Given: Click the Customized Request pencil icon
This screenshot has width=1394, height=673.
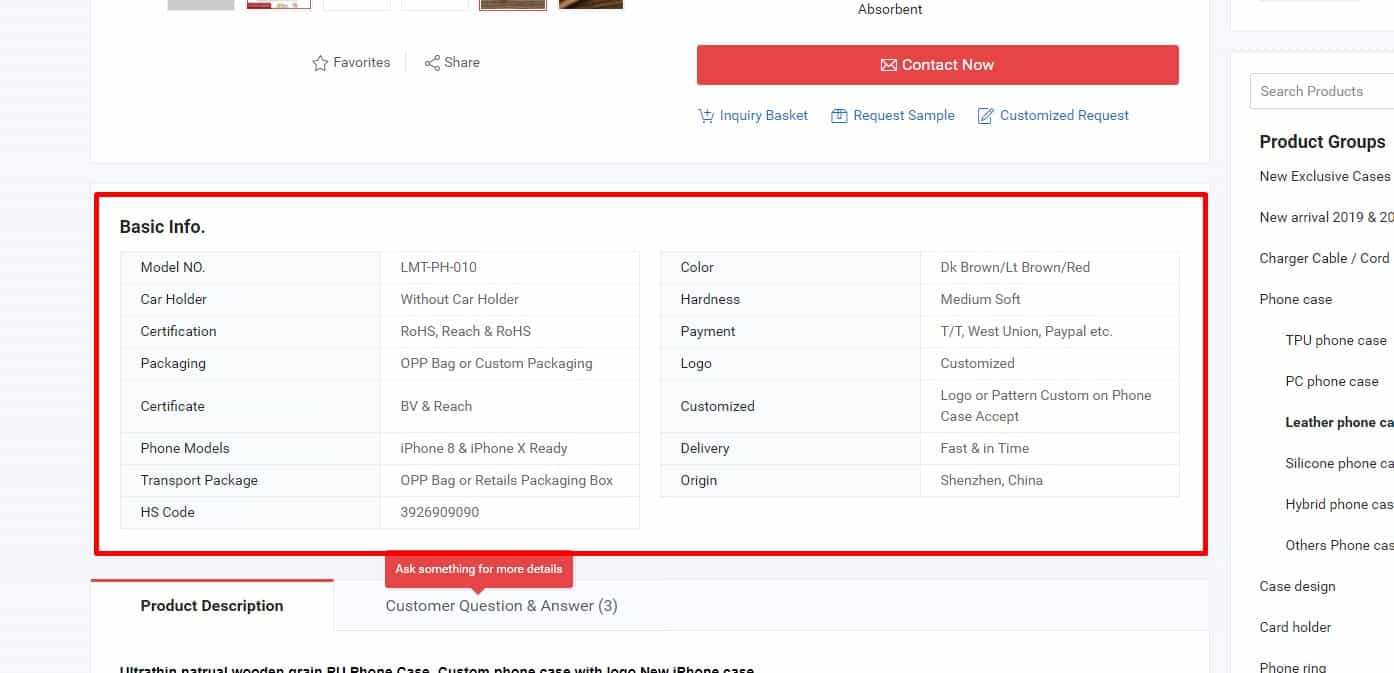Looking at the screenshot, I should tap(985, 116).
